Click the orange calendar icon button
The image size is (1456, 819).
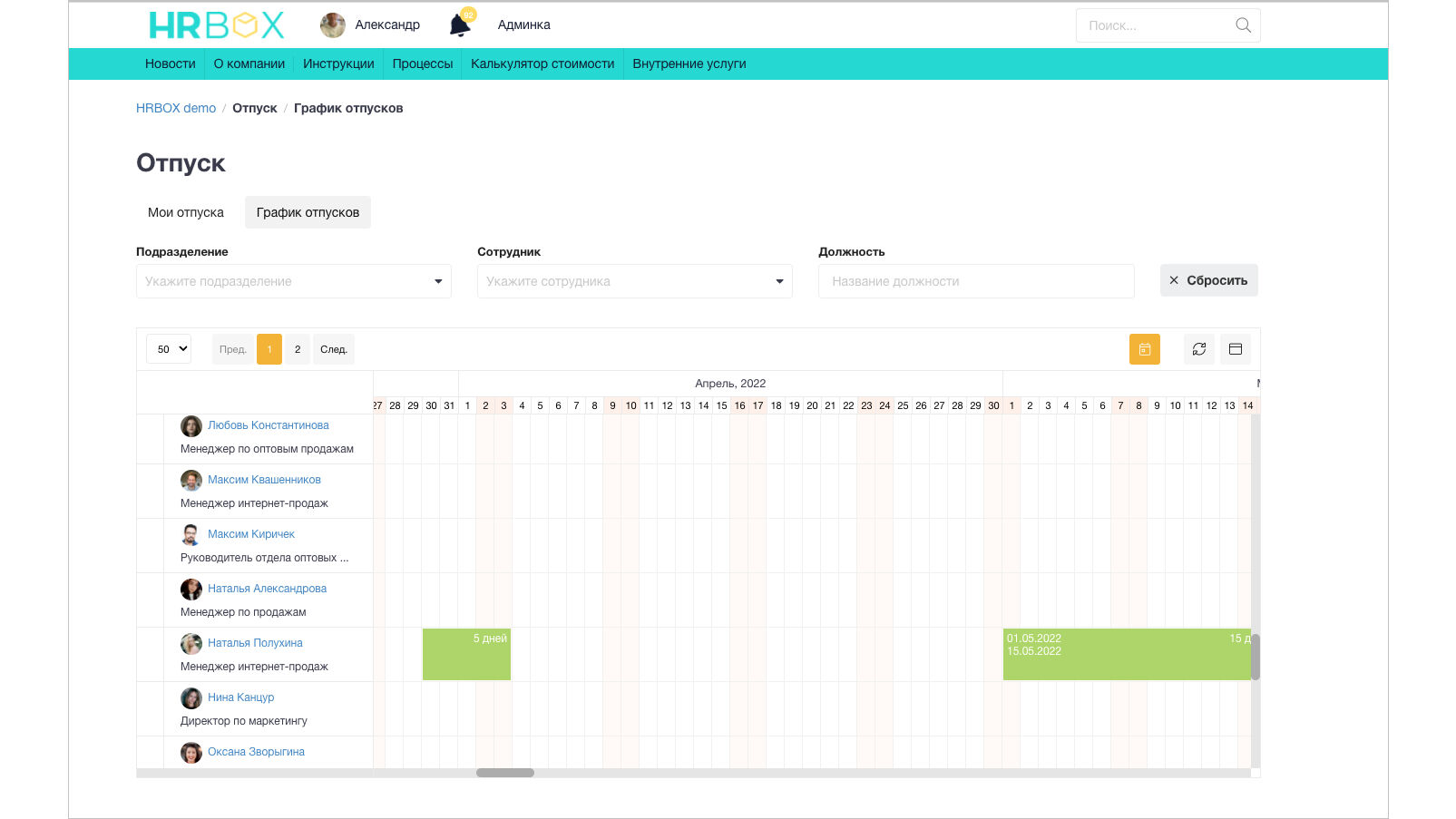(1144, 349)
